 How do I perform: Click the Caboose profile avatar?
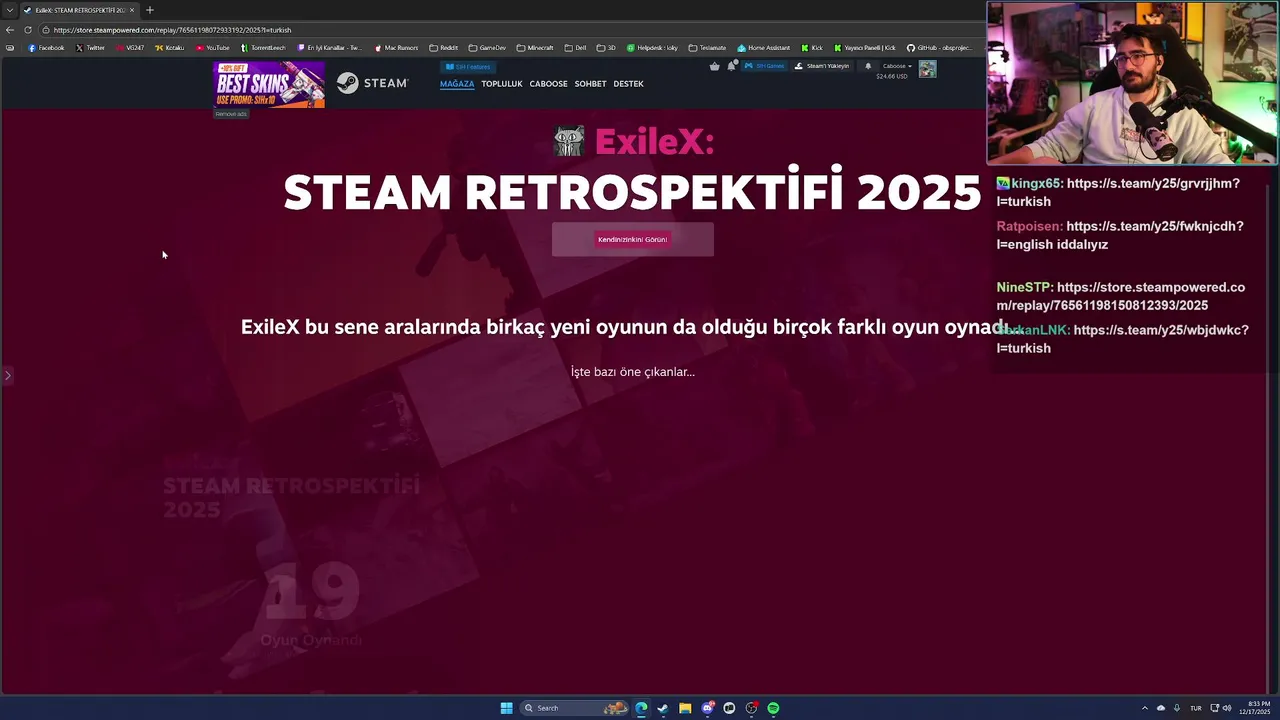tap(928, 69)
